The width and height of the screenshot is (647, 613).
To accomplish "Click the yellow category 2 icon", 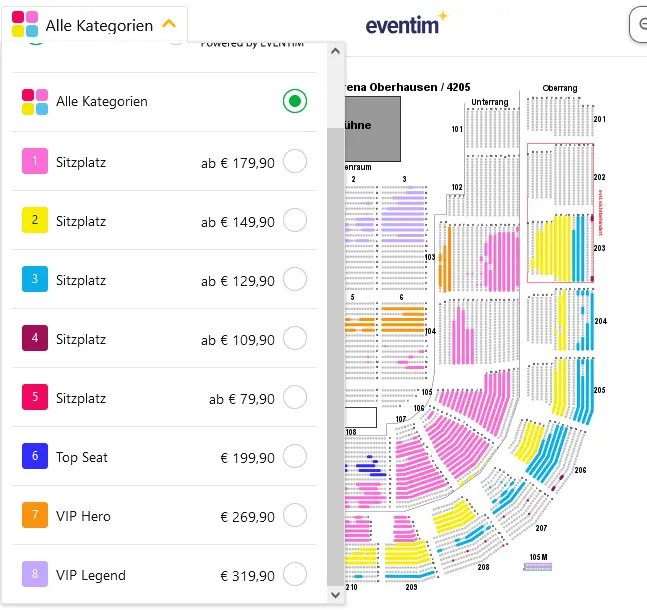I will 35,220.
